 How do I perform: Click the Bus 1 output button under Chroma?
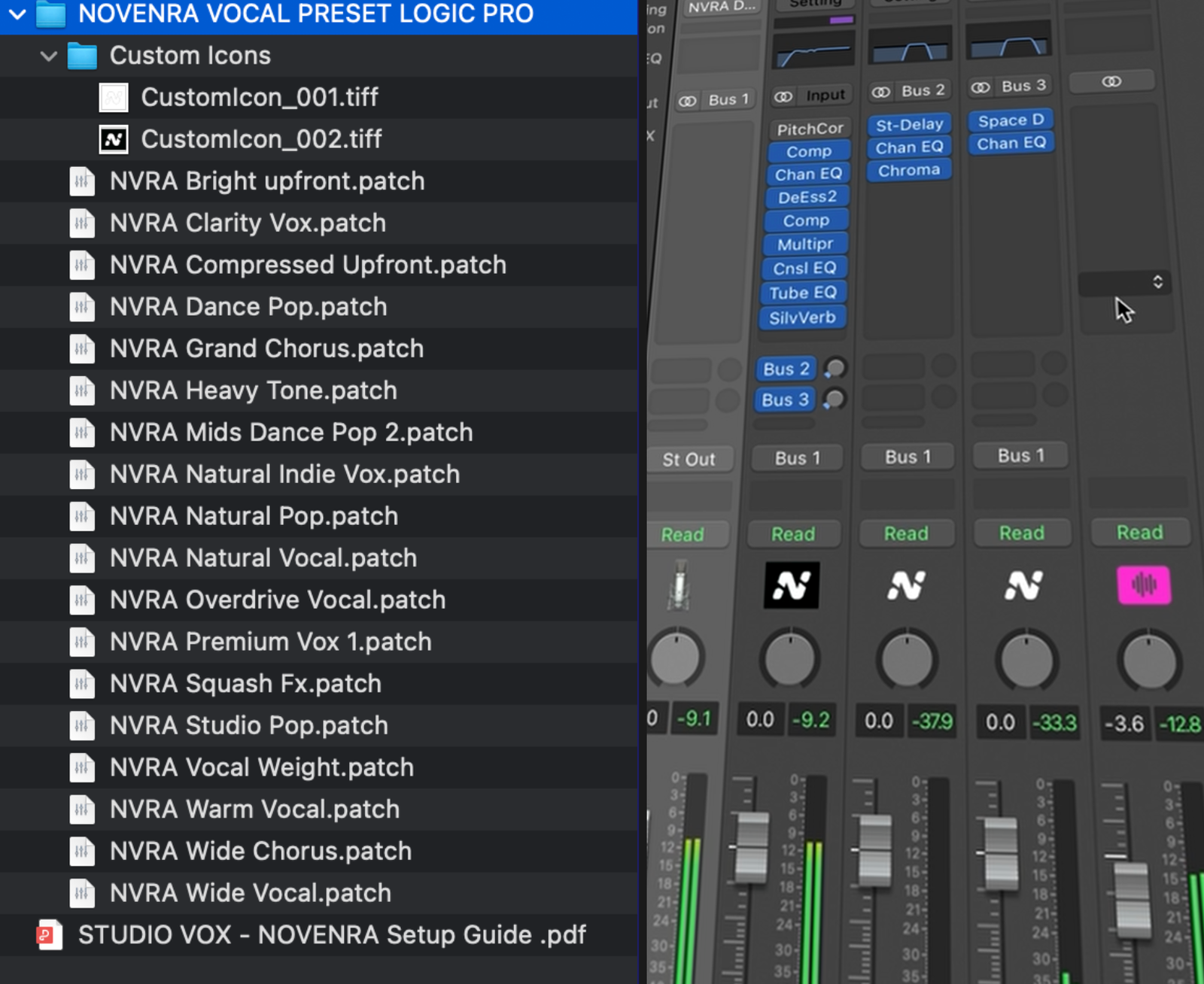[908, 456]
